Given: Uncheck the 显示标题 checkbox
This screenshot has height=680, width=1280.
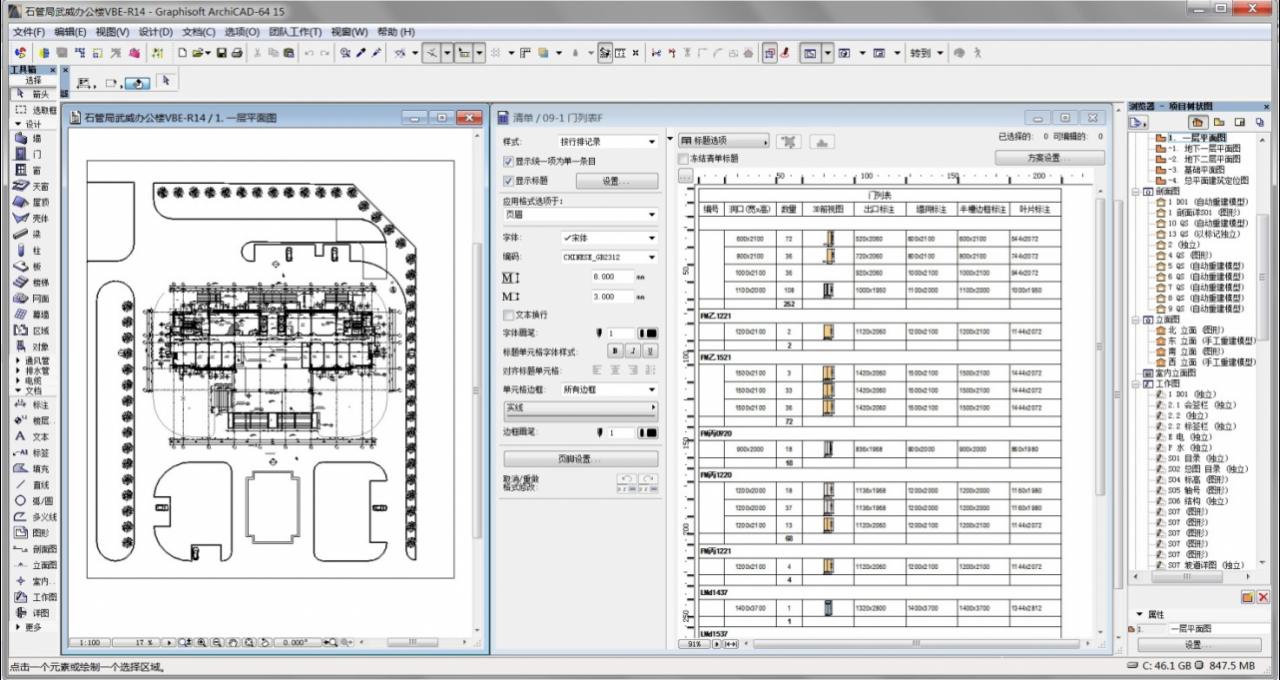Looking at the screenshot, I should pyautogui.click(x=508, y=181).
